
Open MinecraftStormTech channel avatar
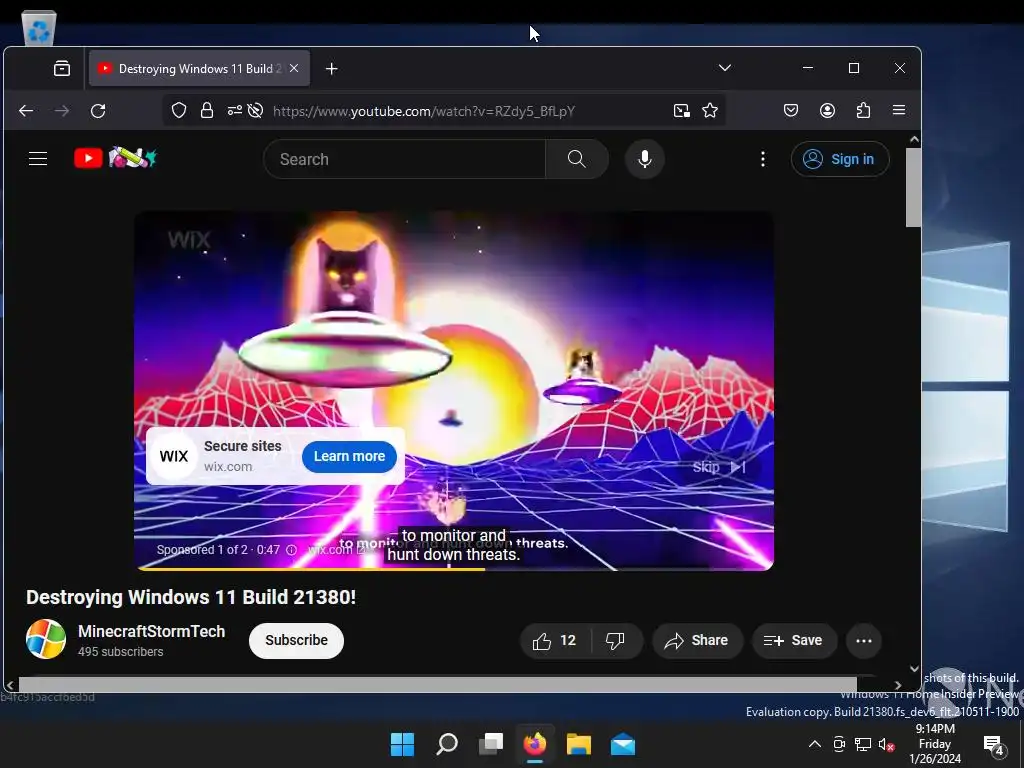(46, 639)
